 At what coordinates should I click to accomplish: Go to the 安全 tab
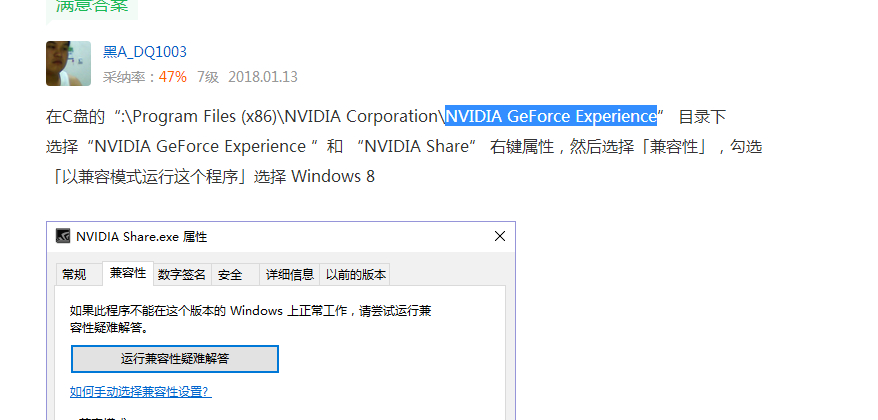230,275
